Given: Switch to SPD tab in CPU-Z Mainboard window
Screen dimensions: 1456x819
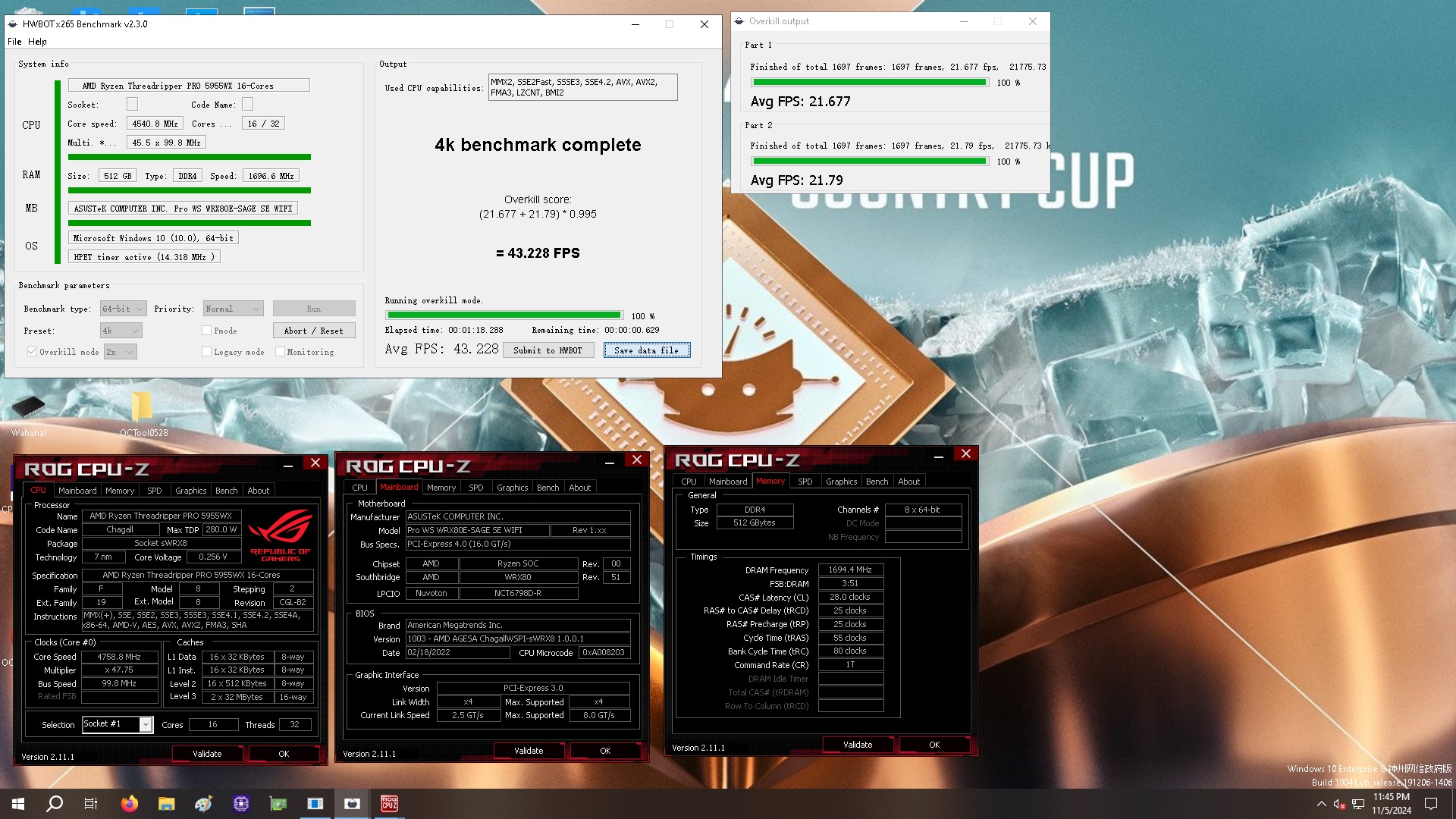Looking at the screenshot, I should (x=476, y=488).
